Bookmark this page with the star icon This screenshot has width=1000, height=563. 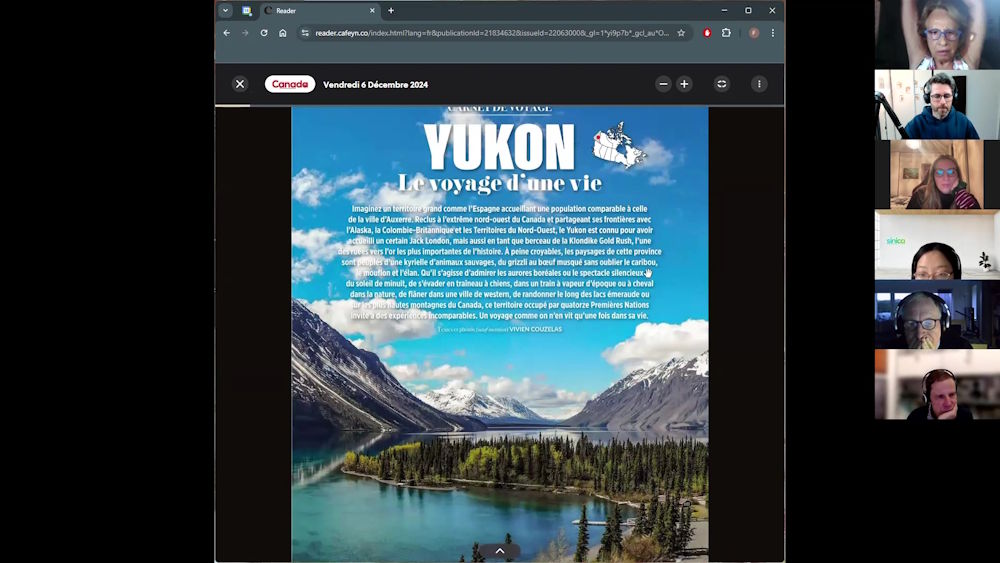point(681,33)
